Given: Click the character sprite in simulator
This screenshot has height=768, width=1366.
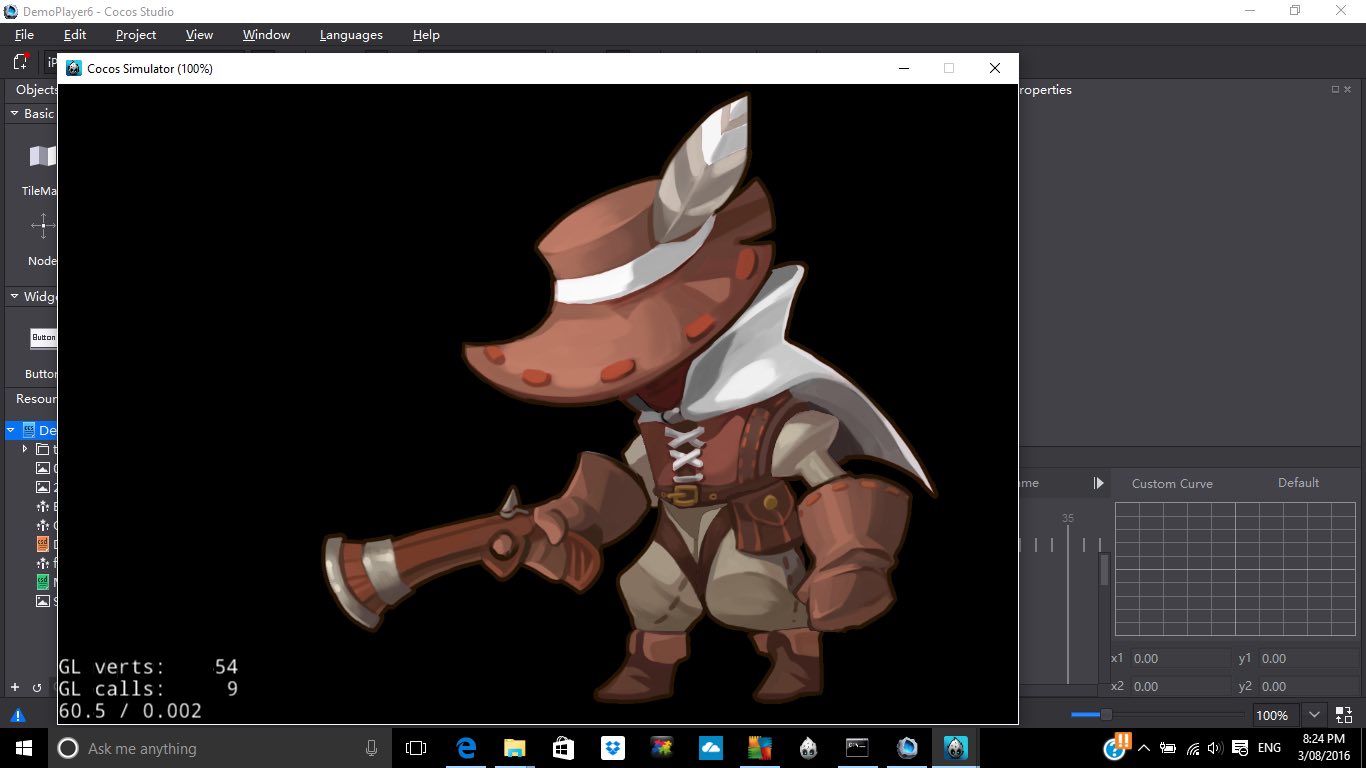Looking at the screenshot, I should [630, 400].
